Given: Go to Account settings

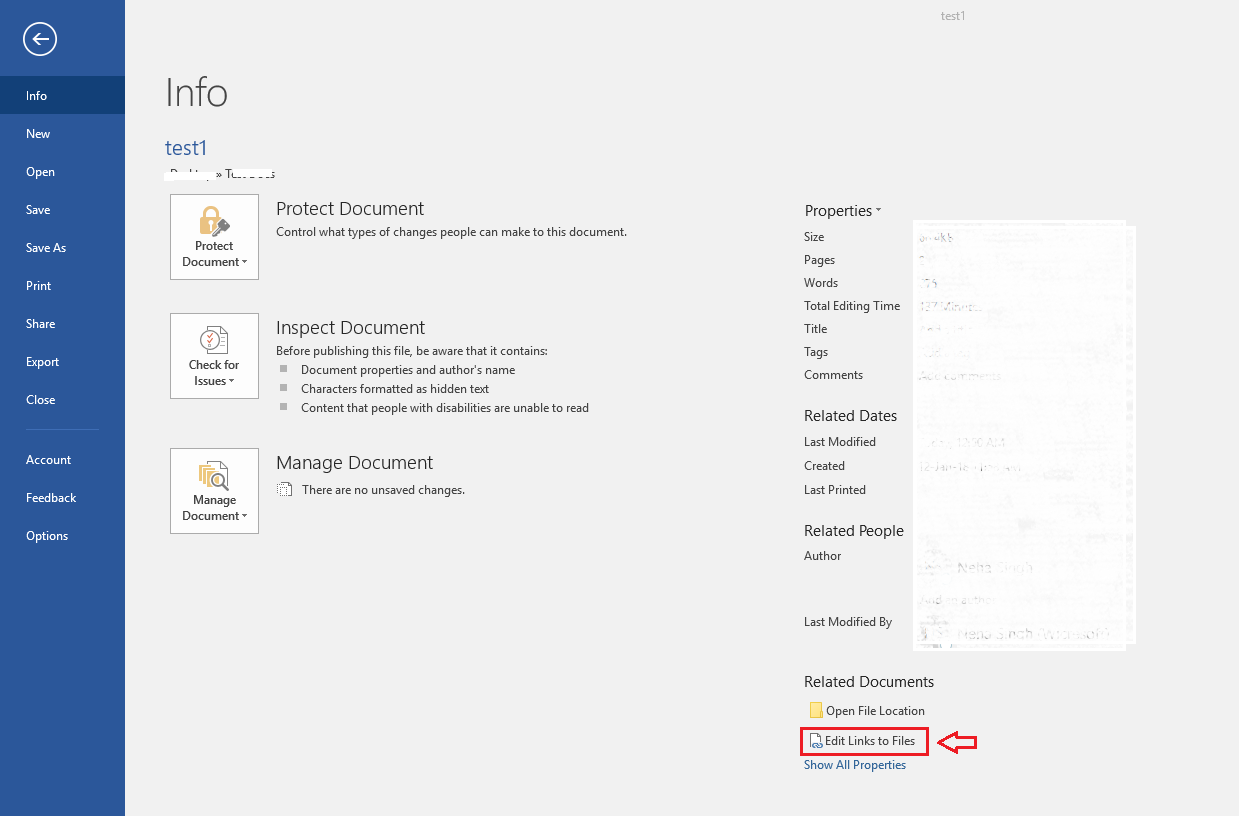Looking at the screenshot, I should pos(48,459).
